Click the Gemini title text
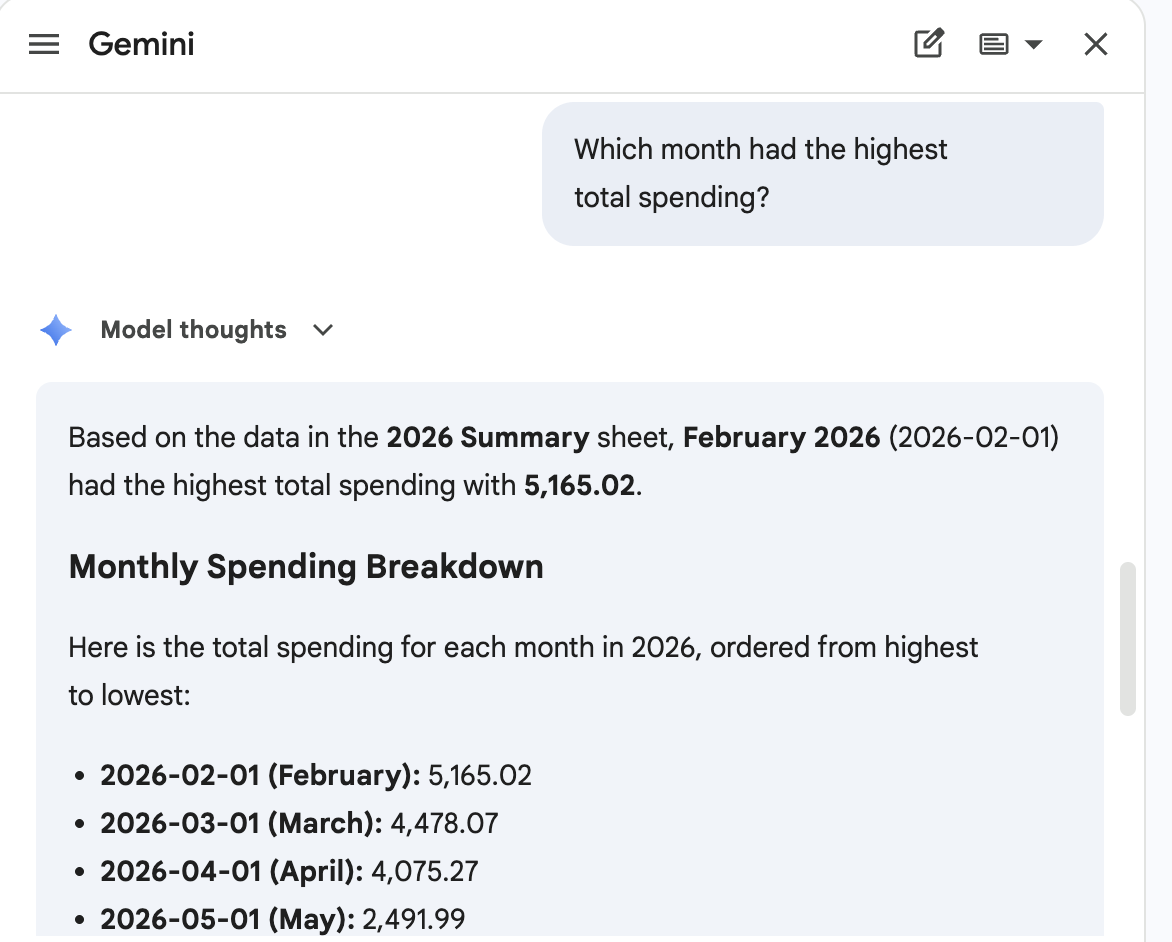 [141, 44]
